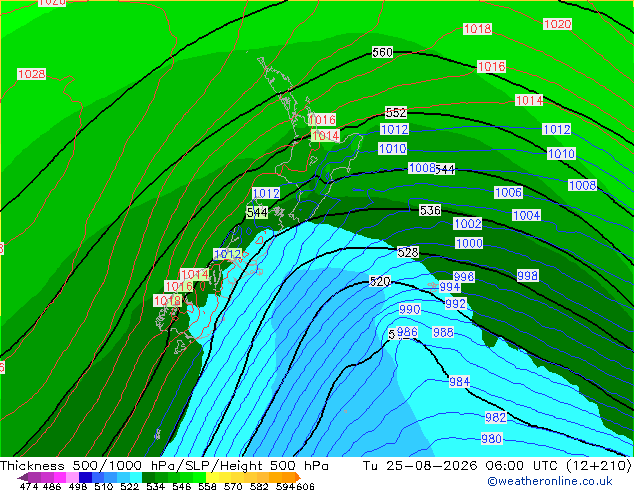This screenshot has width=634, height=490.
Task: Click the Tu 25-08-2026 06:00 UTC timestamp
Action: click(462, 466)
